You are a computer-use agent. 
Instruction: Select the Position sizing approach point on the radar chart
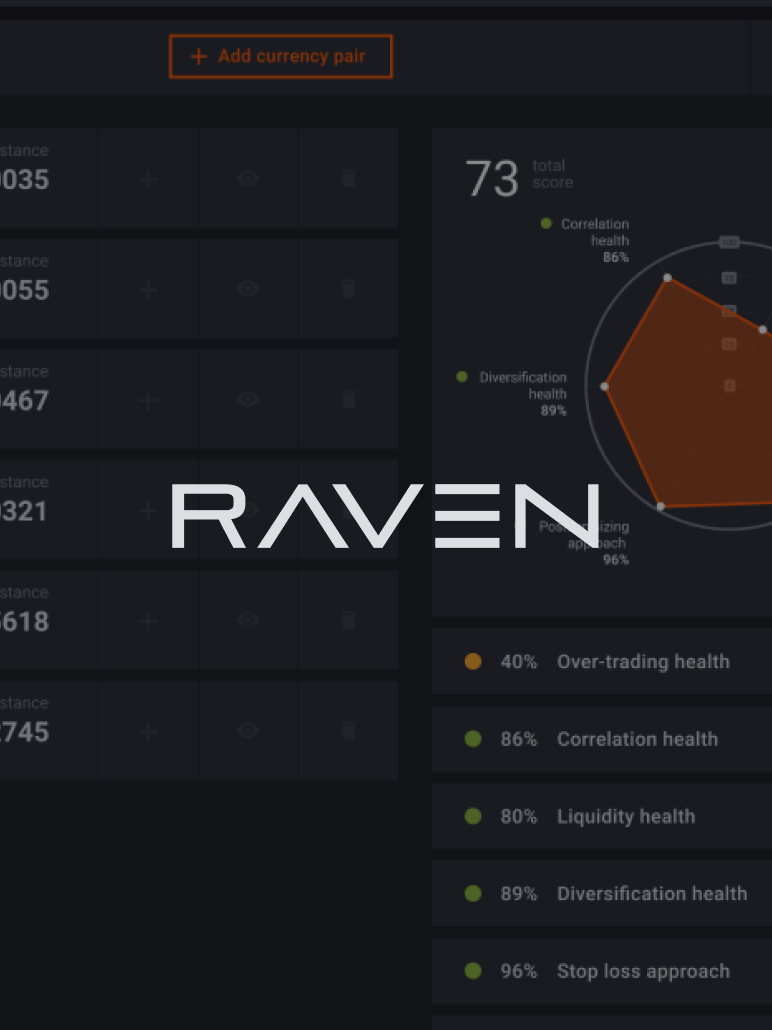pos(661,506)
